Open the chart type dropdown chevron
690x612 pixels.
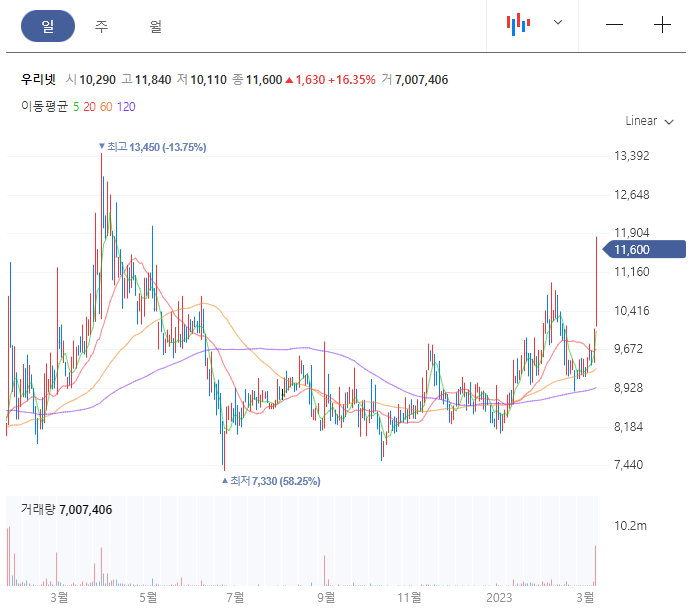(x=558, y=22)
